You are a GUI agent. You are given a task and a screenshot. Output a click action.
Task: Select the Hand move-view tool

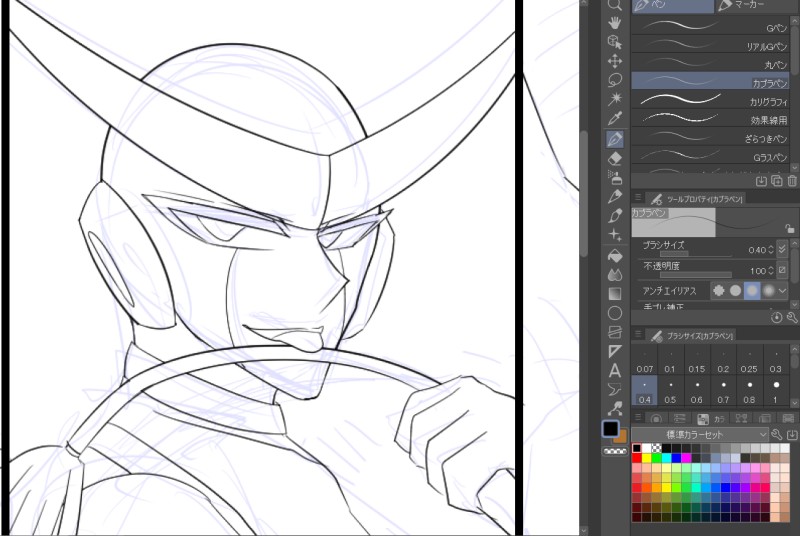pos(615,23)
